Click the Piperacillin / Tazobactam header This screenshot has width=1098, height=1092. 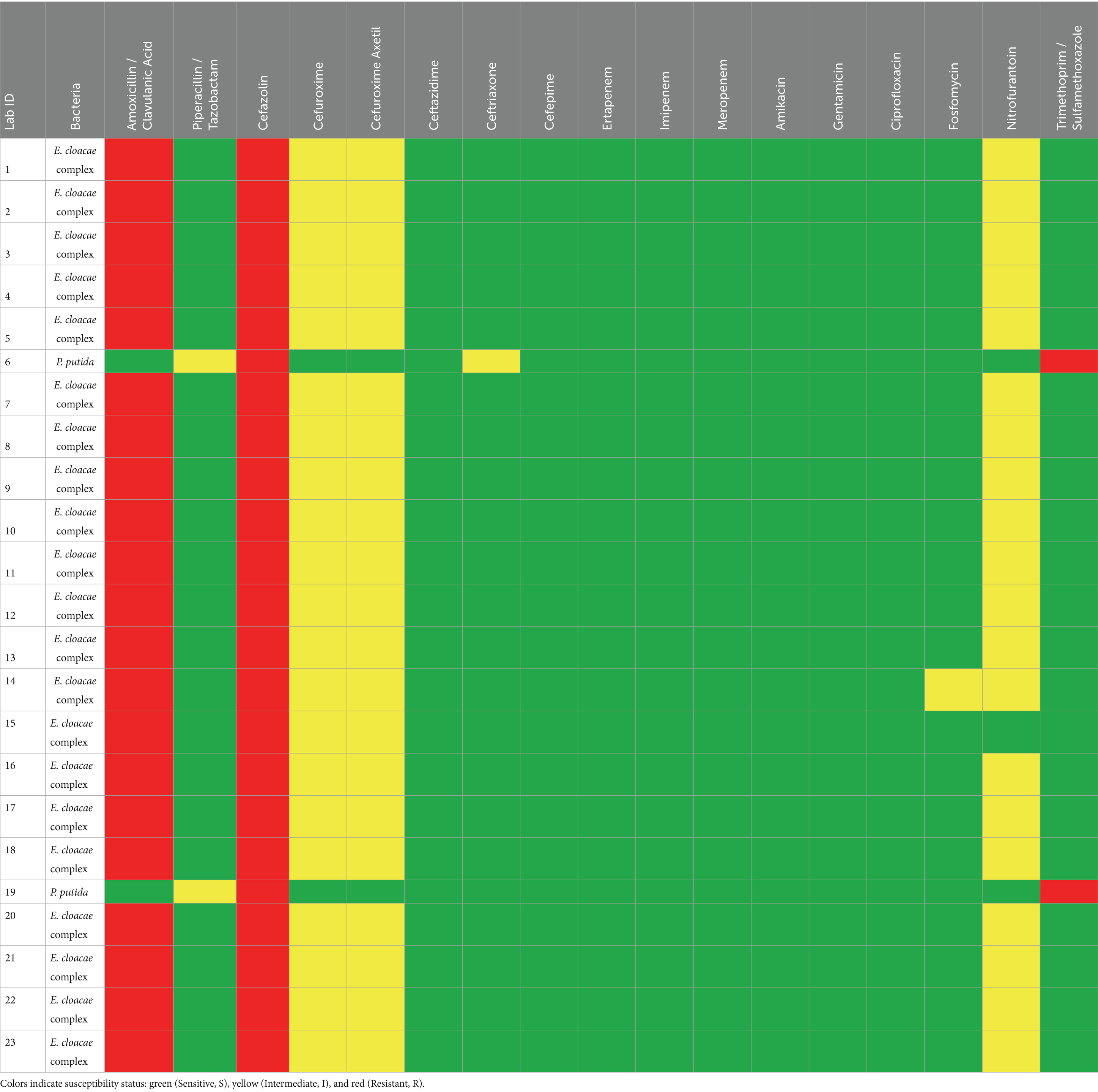pos(205,69)
